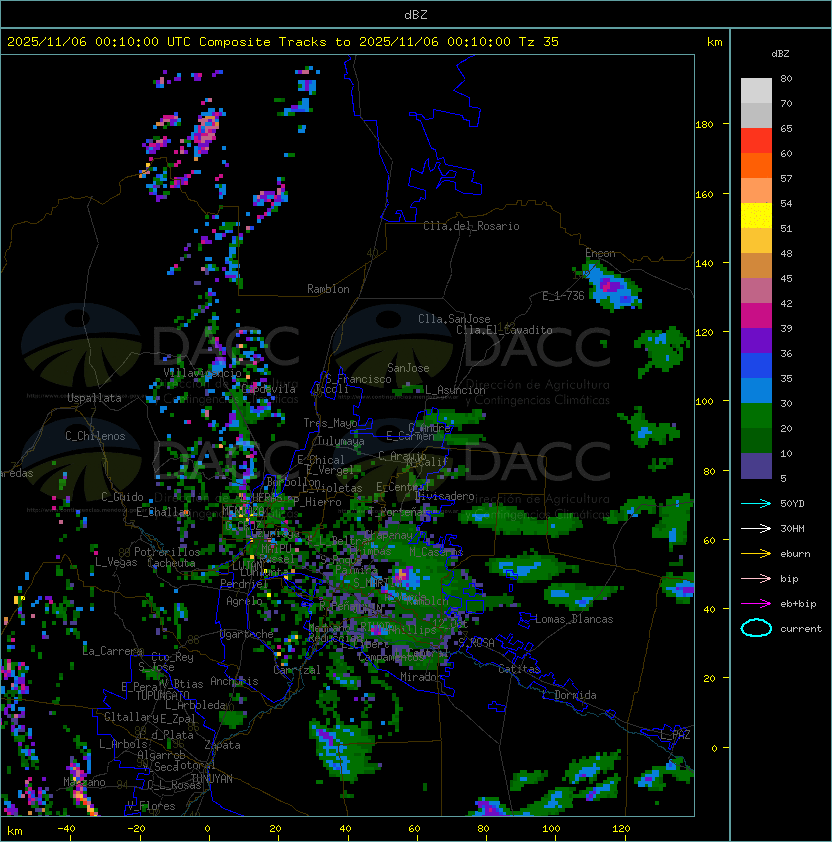The width and height of the screenshot is (832, 842).
Task: Click the 'Lomas_Blancas' map label
Action: point(574,619)
